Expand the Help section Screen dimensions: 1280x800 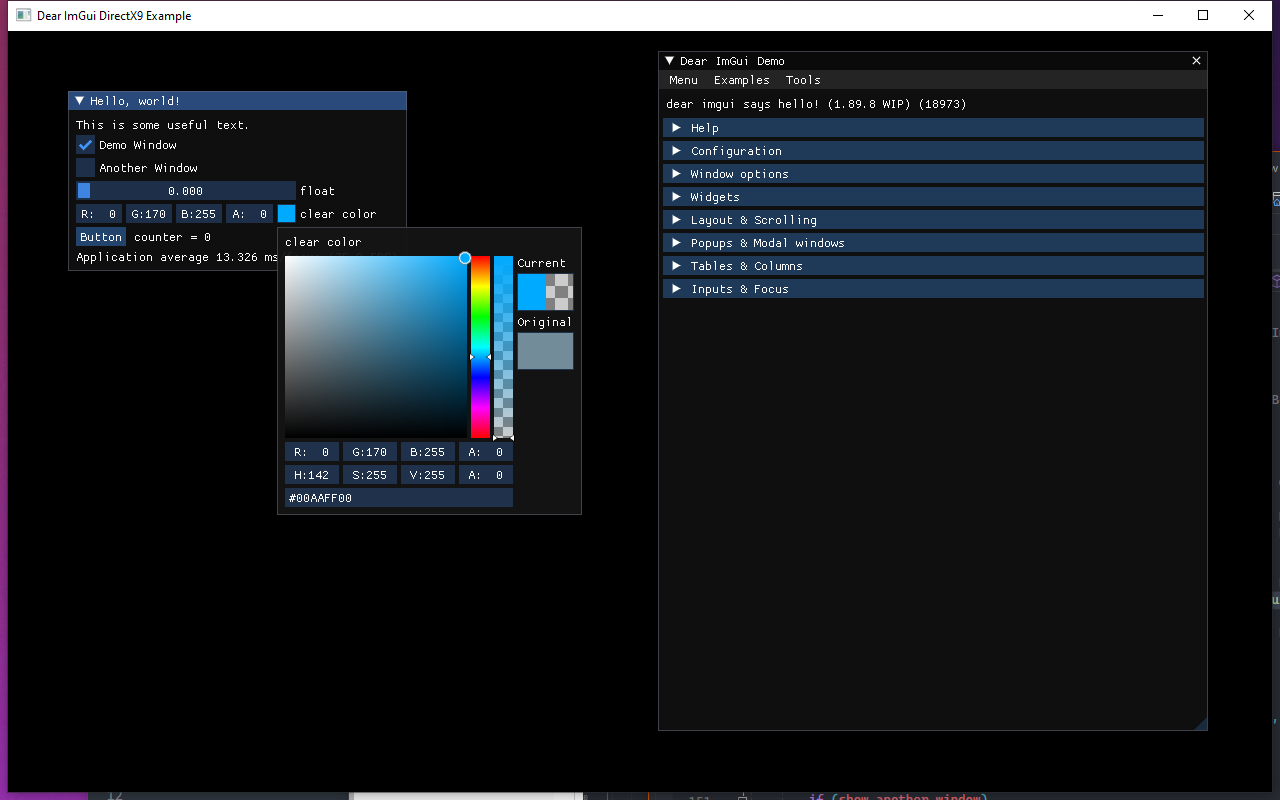[x=933, y=128]
